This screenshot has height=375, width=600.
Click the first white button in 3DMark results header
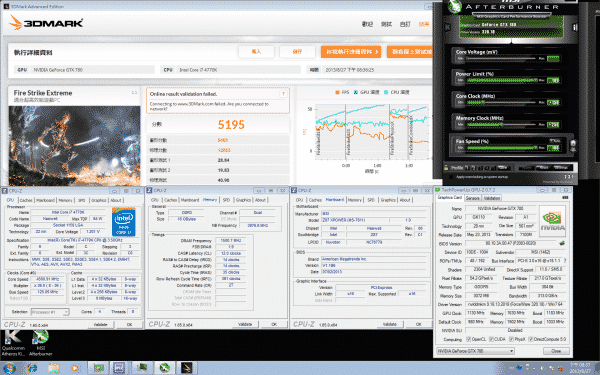click(256, 52)
